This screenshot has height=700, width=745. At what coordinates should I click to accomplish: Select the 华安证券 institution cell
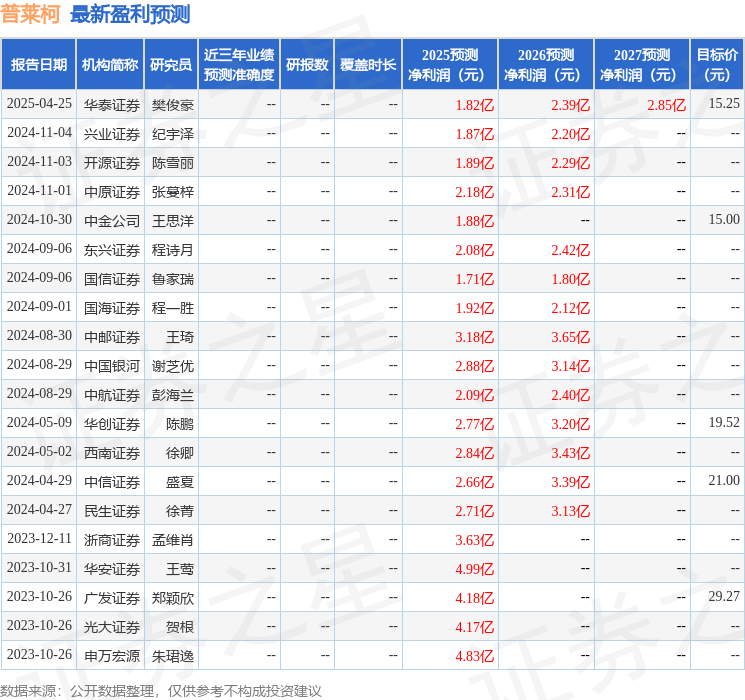[112, 569]
